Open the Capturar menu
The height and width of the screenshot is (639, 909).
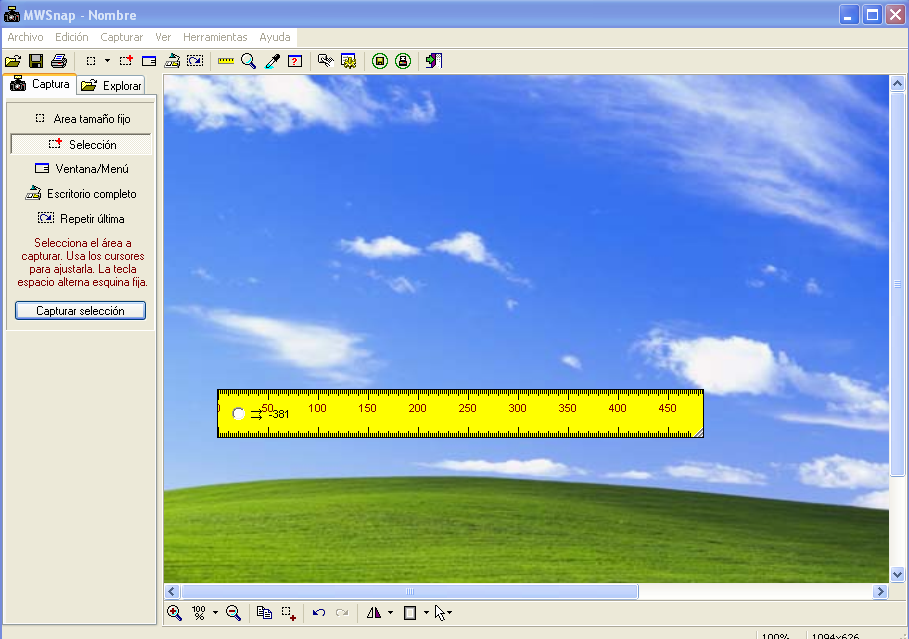click(122, 37)
